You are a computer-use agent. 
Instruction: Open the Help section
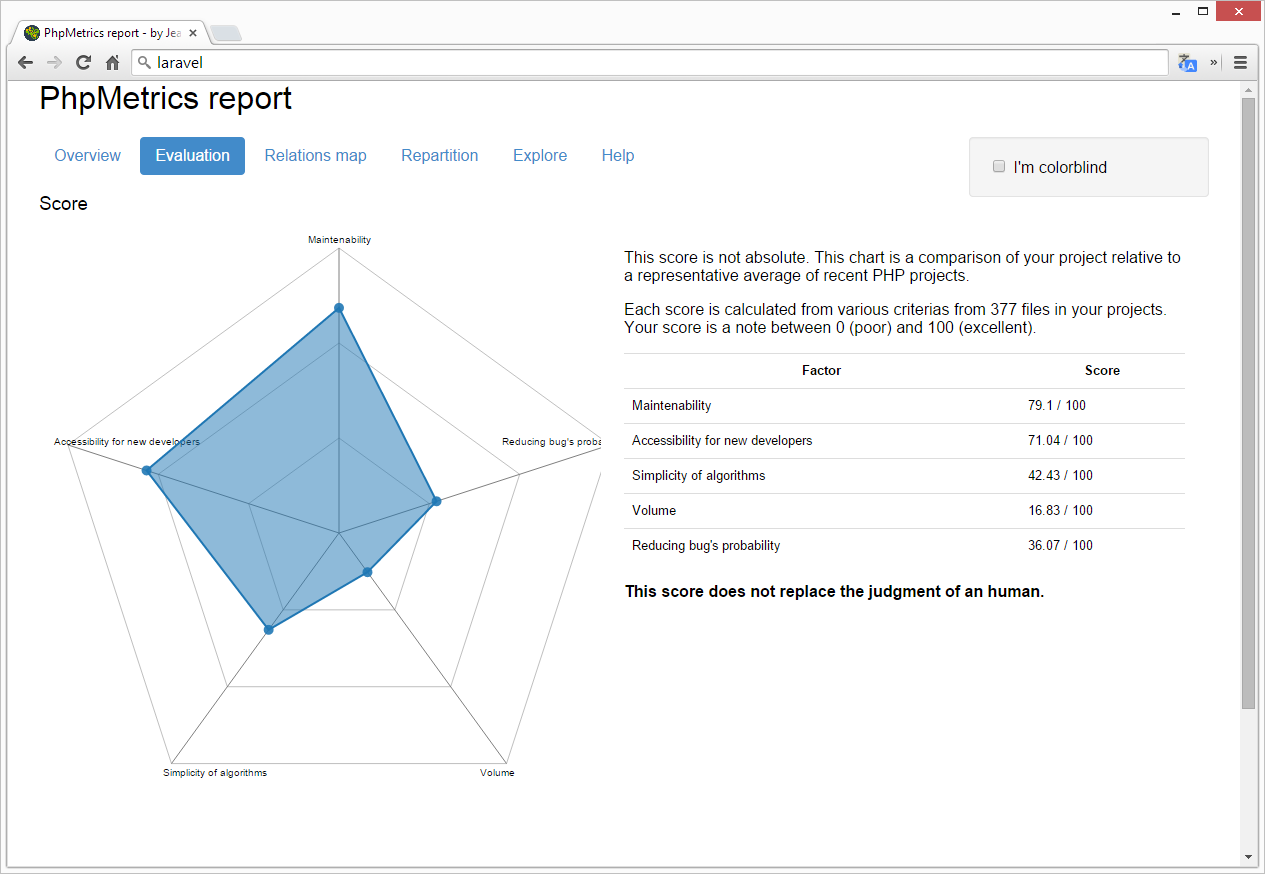pyautogui.click(x=617, y=155)
